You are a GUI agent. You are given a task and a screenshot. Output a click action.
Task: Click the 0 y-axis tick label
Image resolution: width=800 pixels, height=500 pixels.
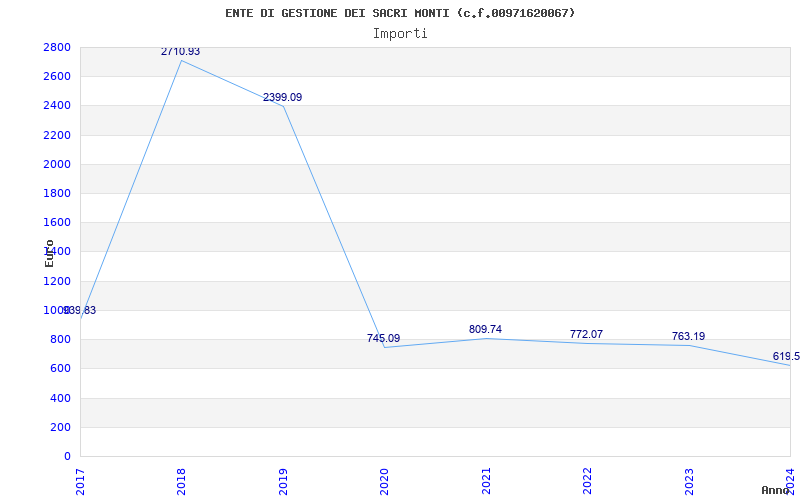pyautogui.click(x=67, y=456)
